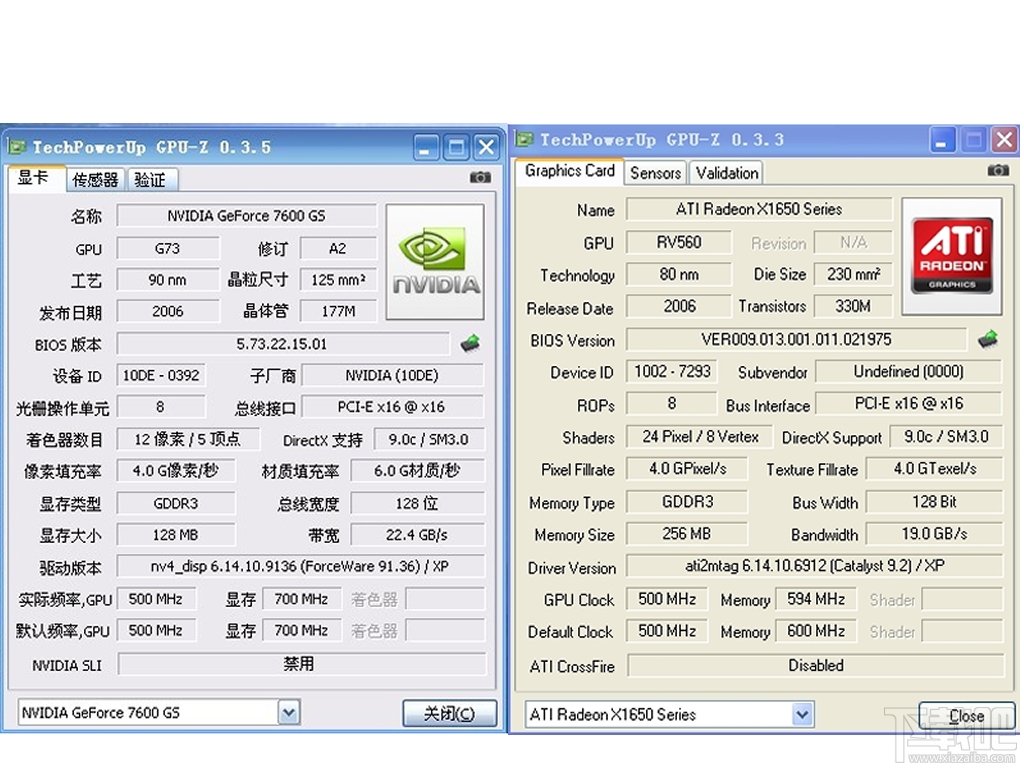Viewport: 1024px width, 768px height.
Task: Switch to the Validation tab
Action: tap(726, 173)
